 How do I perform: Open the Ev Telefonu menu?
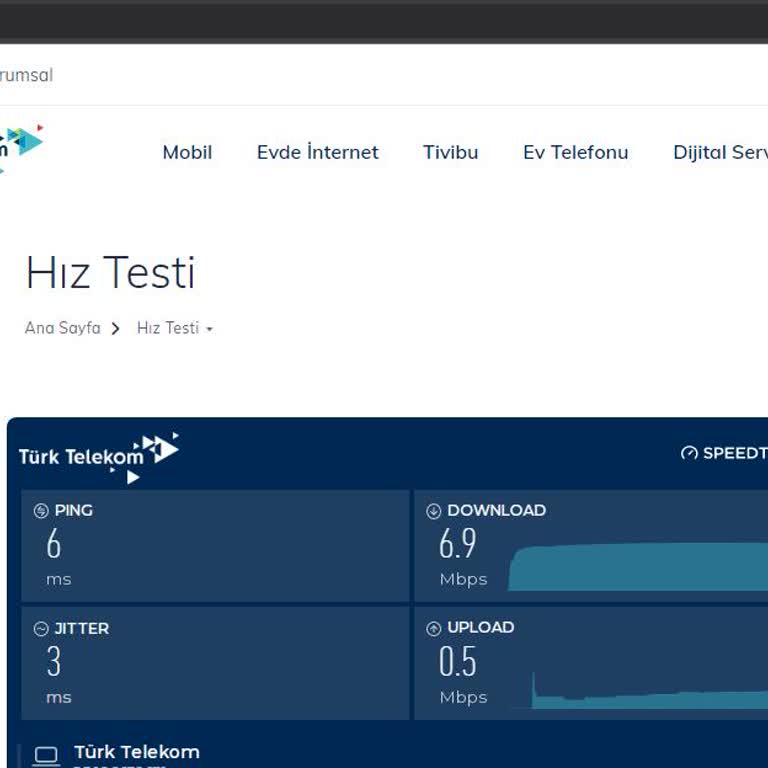point(575,152)
